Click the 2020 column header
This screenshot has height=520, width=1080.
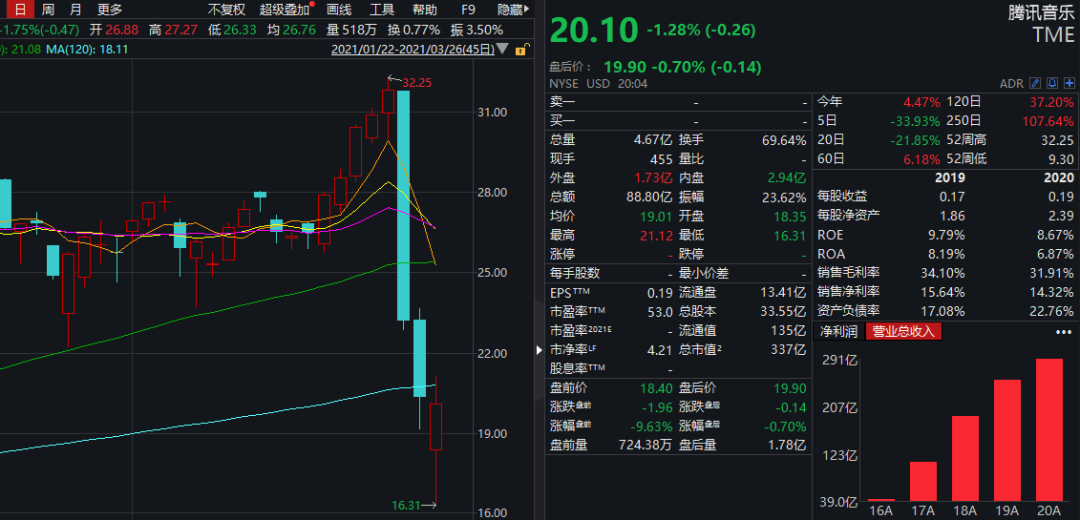(x=1059, y=178)
